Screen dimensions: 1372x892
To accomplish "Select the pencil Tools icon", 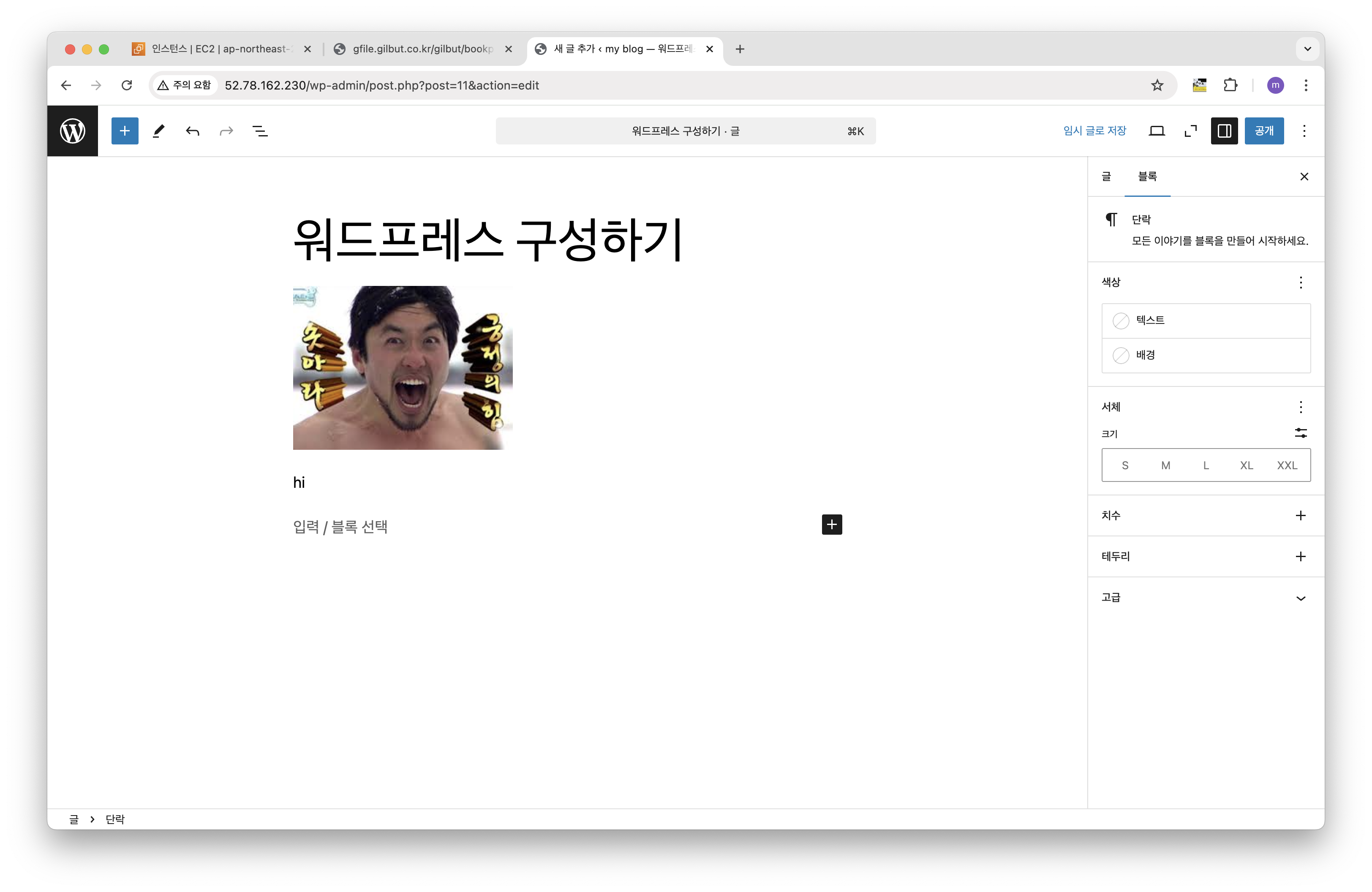I will 158,131.
